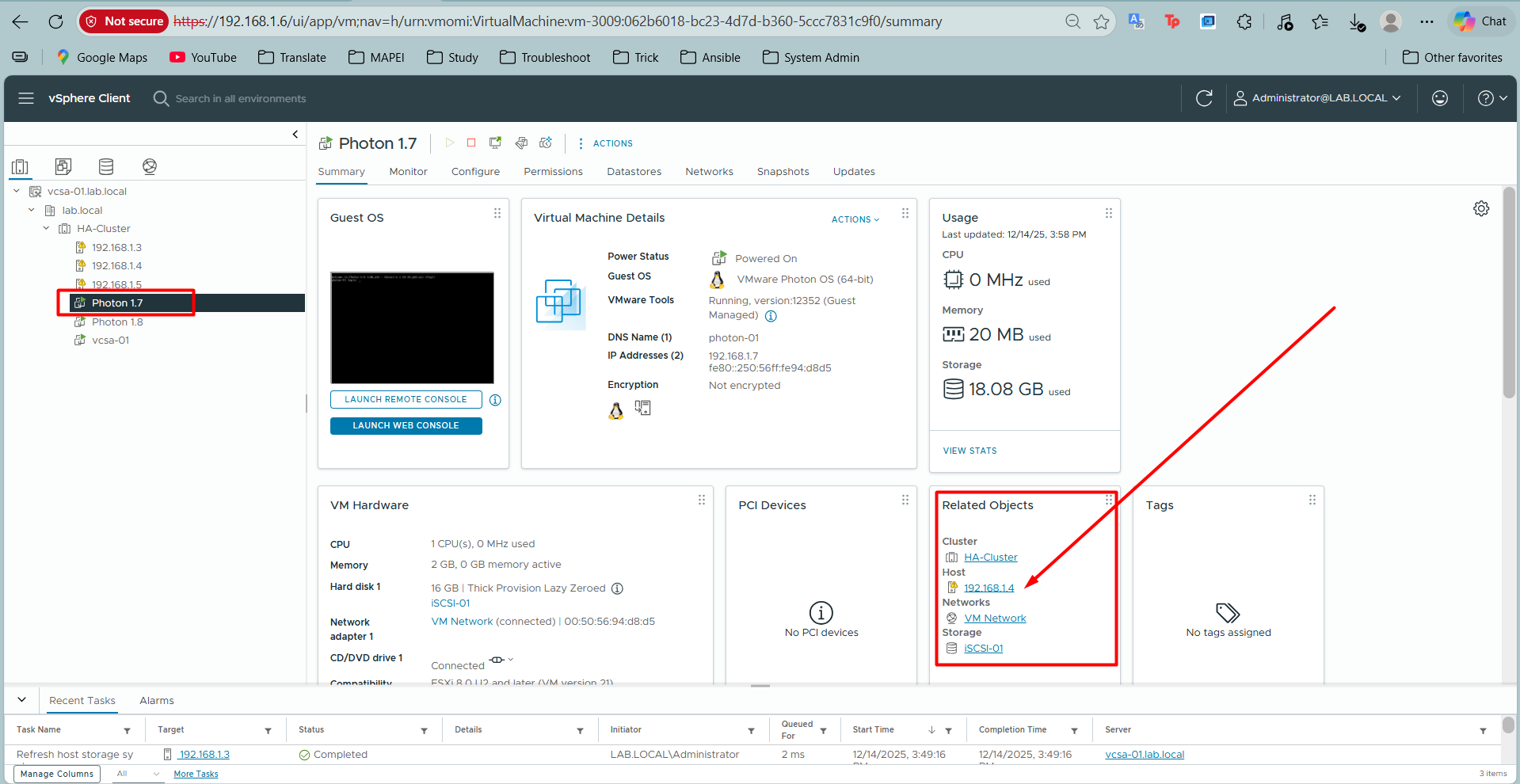The width and height of the screenshot is (1520, 784).
Task: Open the Status column filter dropdown
Action: coord(425,729)
